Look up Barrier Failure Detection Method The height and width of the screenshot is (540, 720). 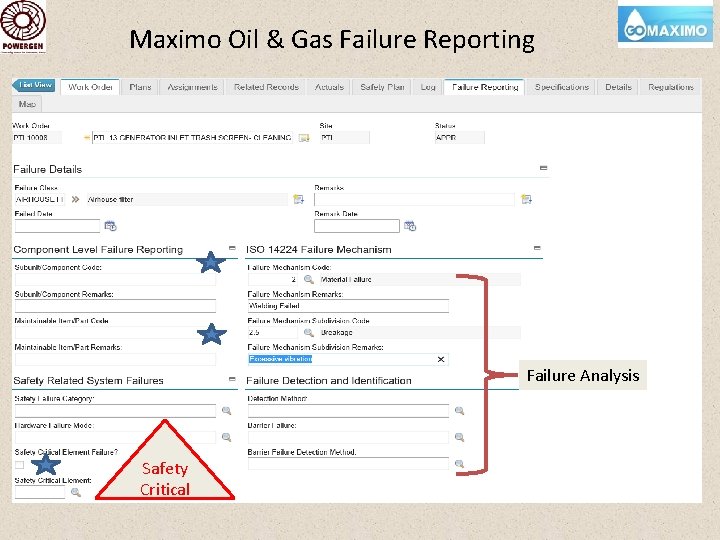459,464
